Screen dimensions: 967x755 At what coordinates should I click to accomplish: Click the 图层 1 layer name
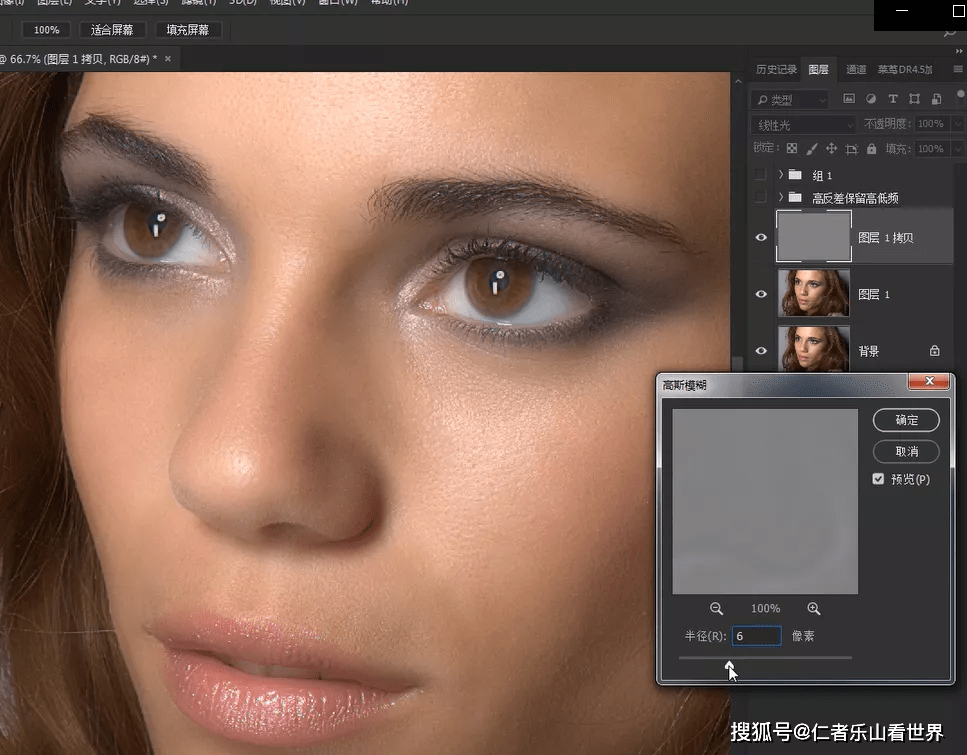(874, 294)
